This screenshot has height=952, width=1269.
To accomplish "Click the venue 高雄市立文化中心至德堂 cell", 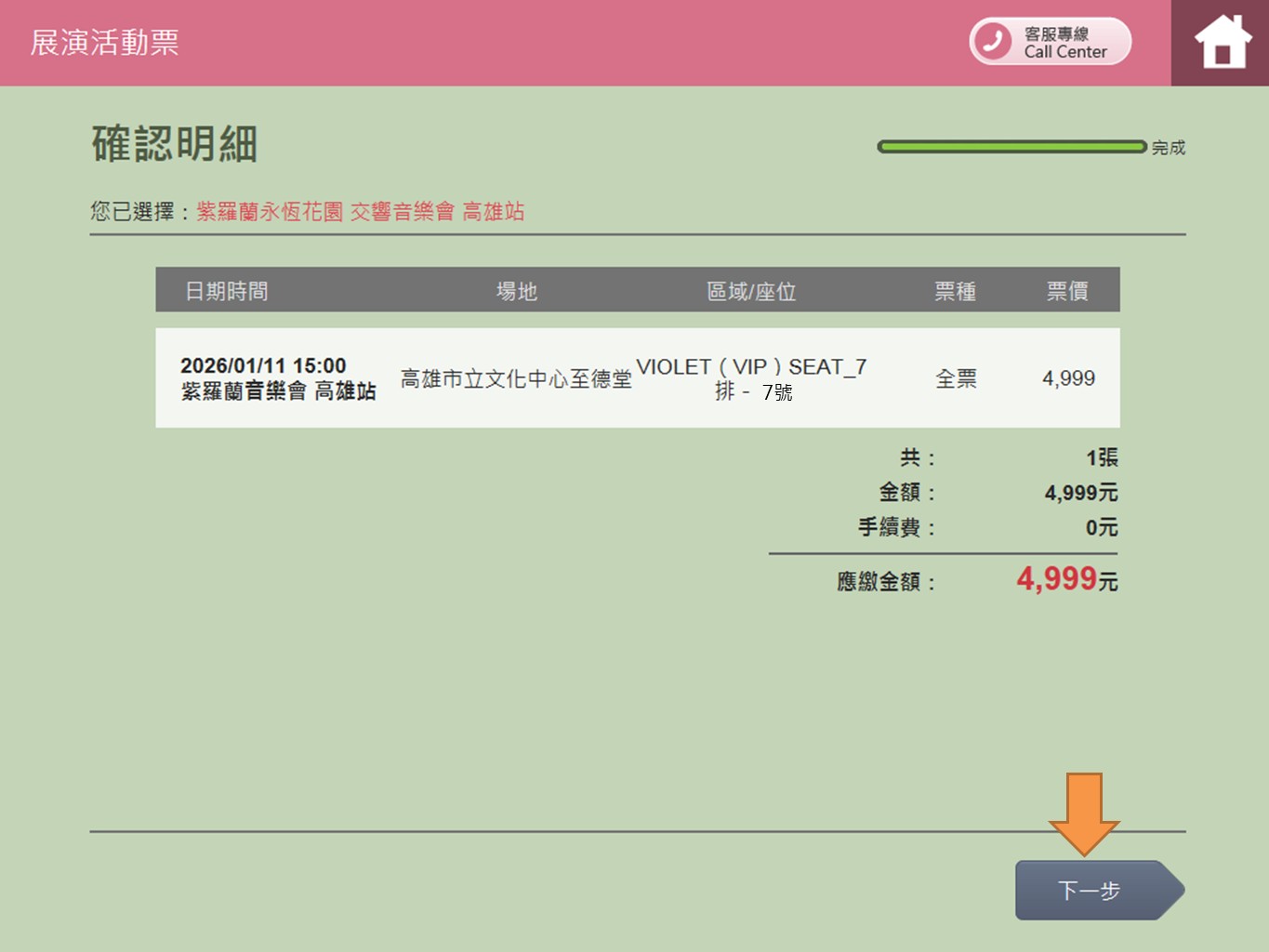I will pyautogui.click(x=516, y=378).
